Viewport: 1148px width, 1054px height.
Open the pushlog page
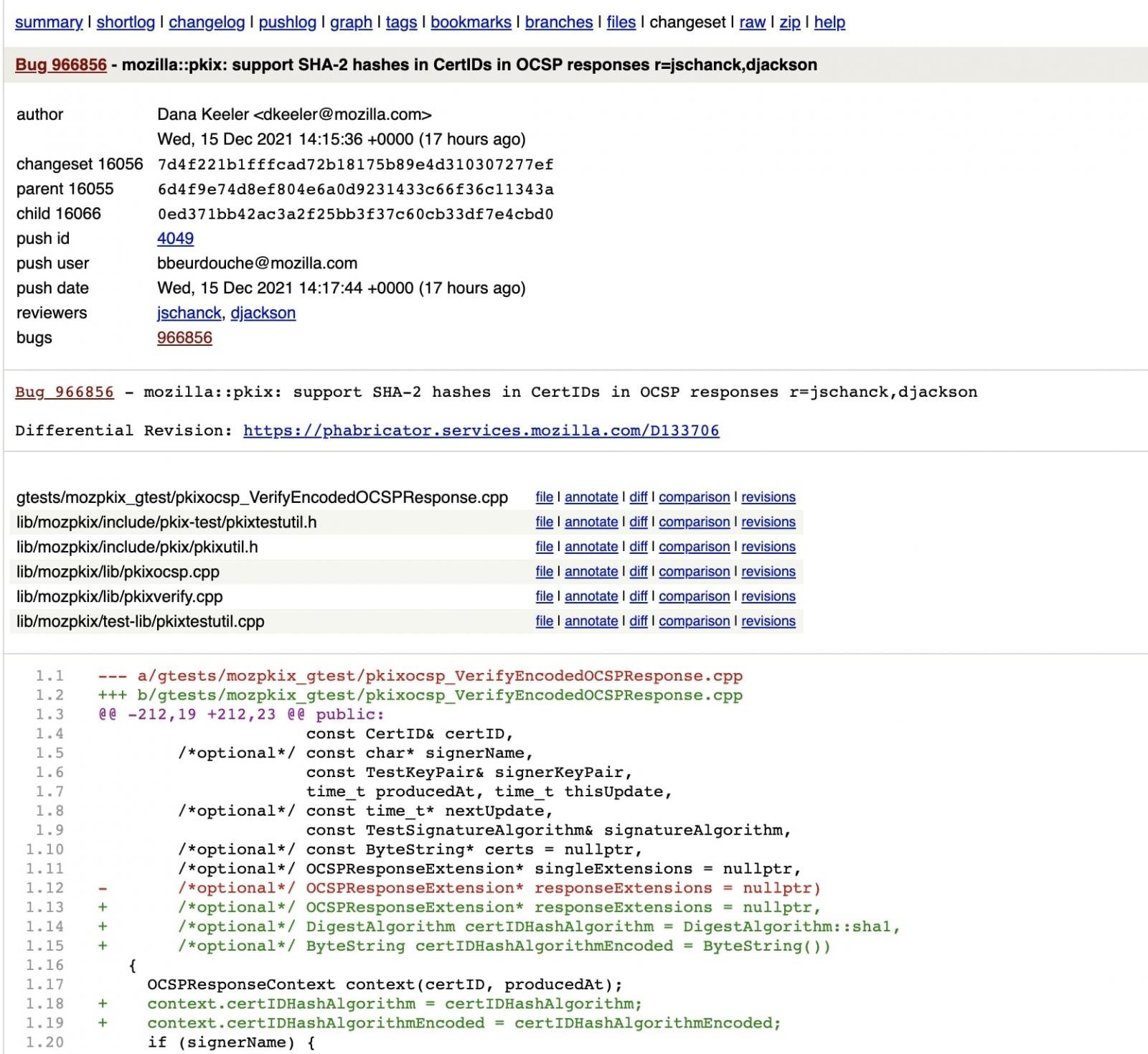(286, 23)
